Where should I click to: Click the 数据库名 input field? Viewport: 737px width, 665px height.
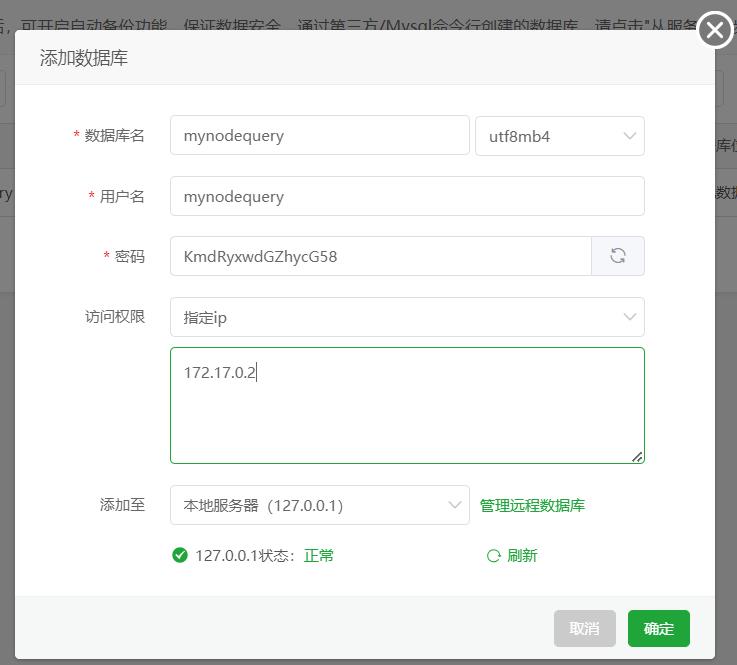point(319,136)
